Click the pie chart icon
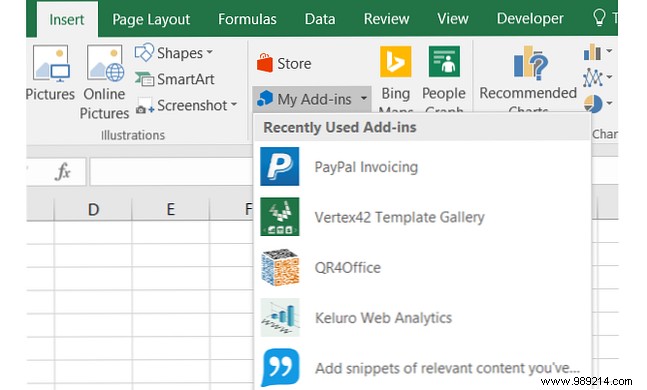 pyautogui.click(x=593, y=104)
